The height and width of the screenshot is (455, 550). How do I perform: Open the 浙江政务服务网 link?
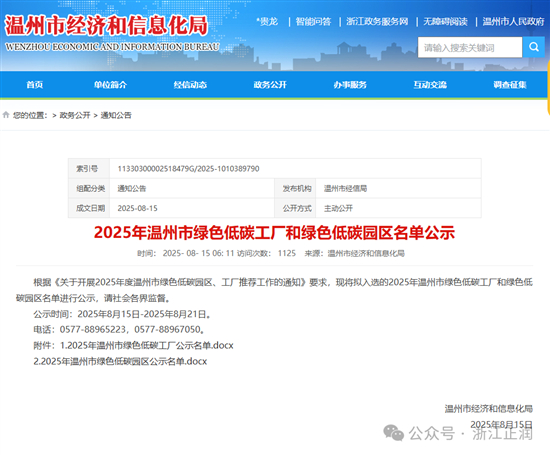[x=377, y=22]
